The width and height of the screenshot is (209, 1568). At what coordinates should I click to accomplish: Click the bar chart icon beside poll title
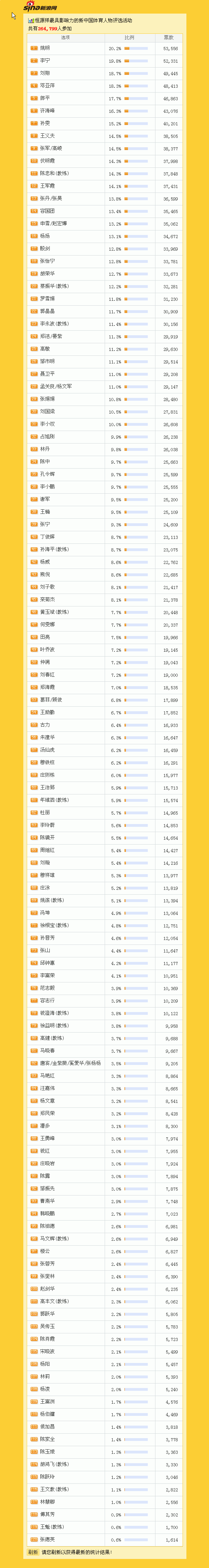pos(31,20)
